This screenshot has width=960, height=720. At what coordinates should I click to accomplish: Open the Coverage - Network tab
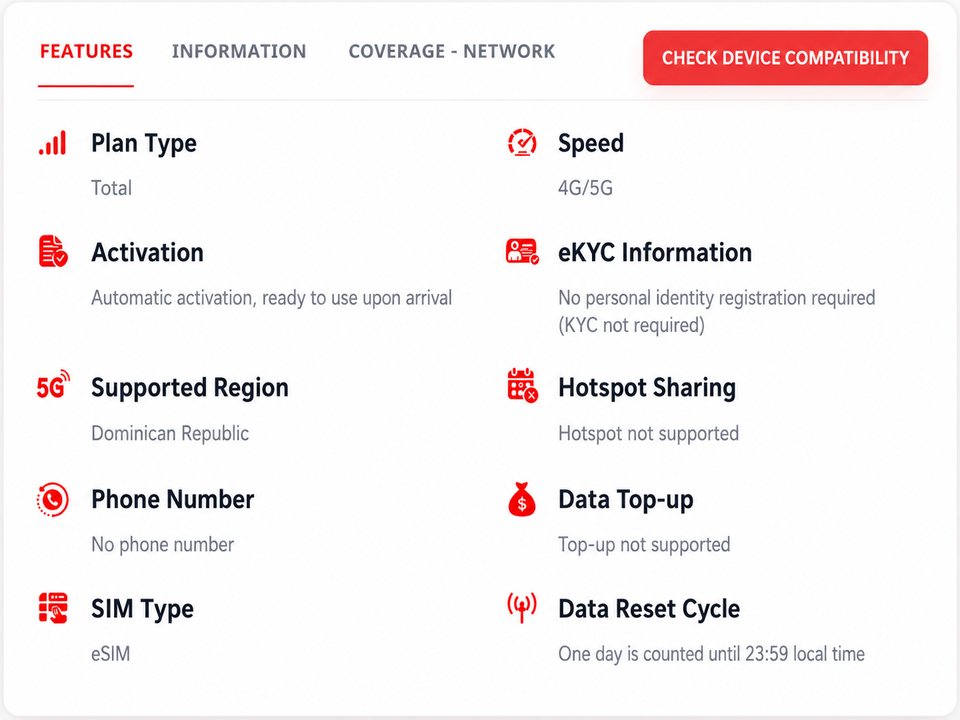(x=452, y=51)
